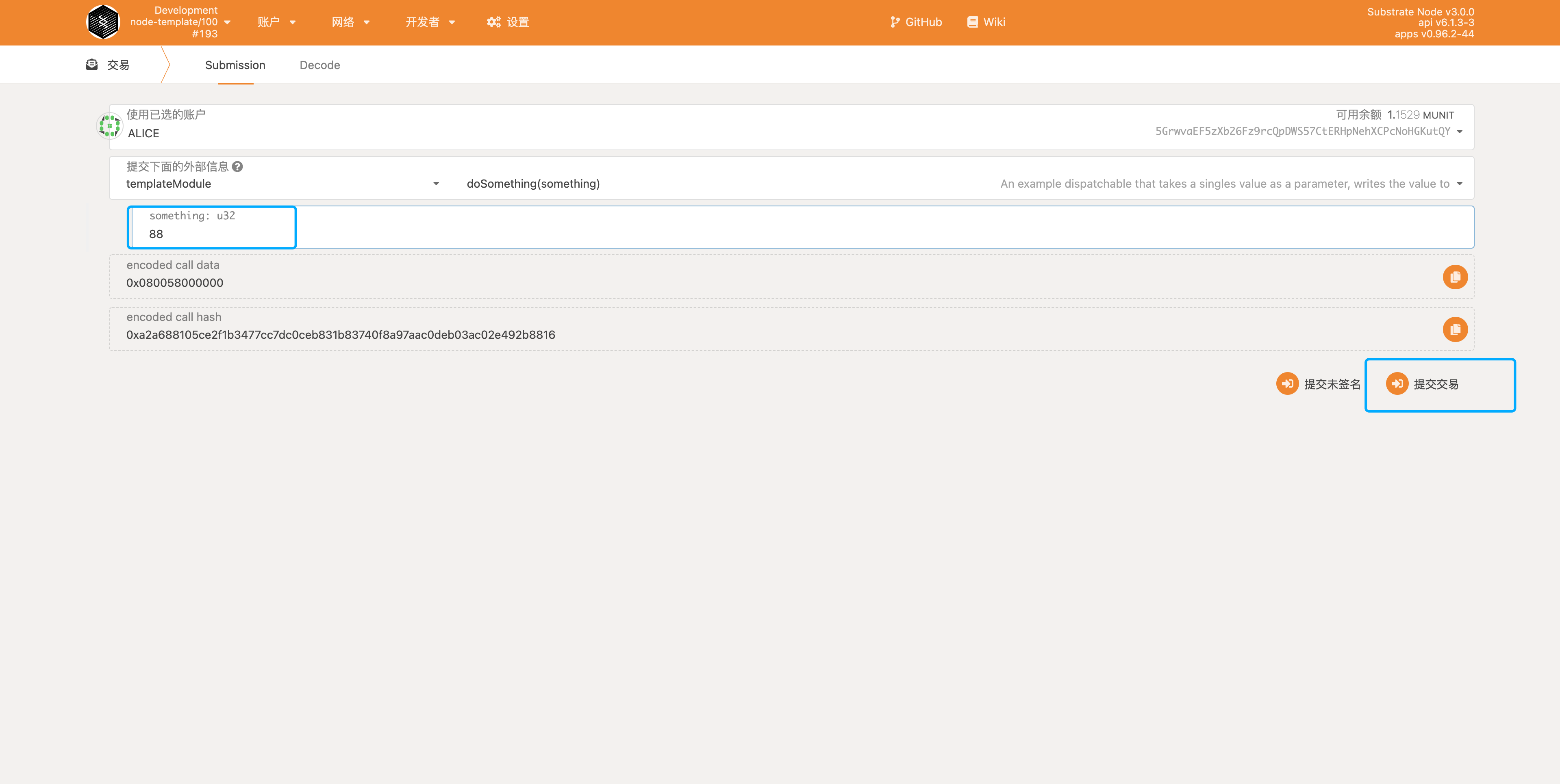Open the 账户 menu
1560x784 pixels.
click(x=276, y=22)
